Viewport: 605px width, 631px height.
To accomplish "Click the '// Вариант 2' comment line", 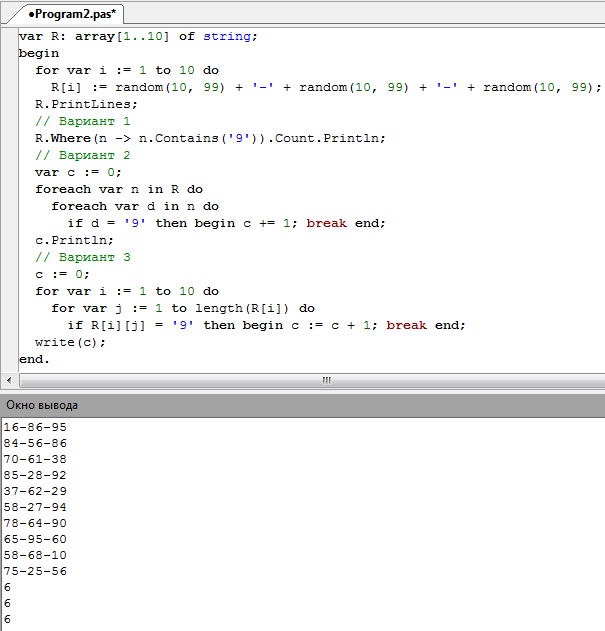I will click(83, 155).
